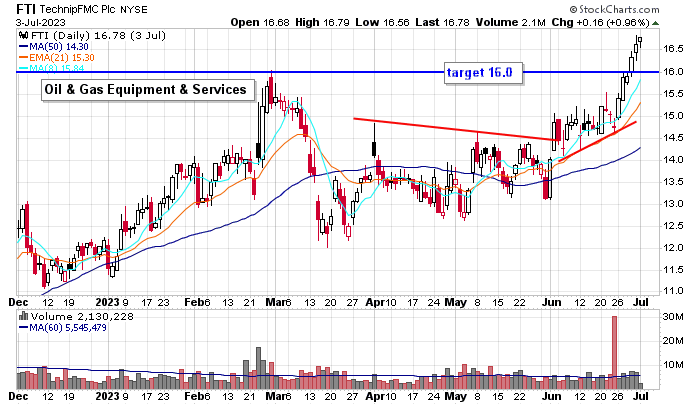Click the NYSE exchange label
Viewport: 700px width, 405px height.
coord(133,9)
